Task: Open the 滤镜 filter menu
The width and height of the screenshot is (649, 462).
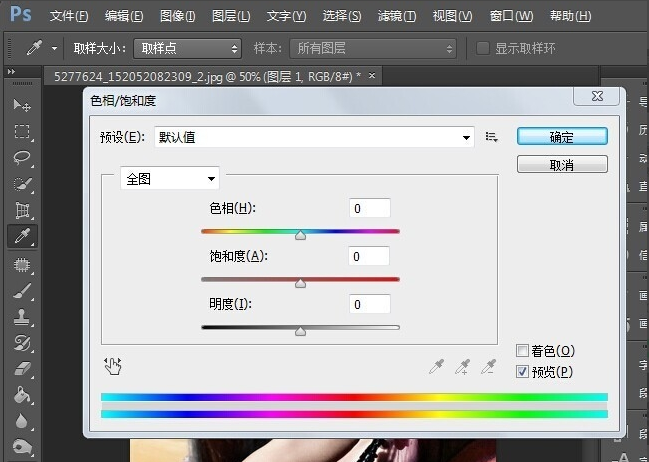Action: tap(397, 17)
